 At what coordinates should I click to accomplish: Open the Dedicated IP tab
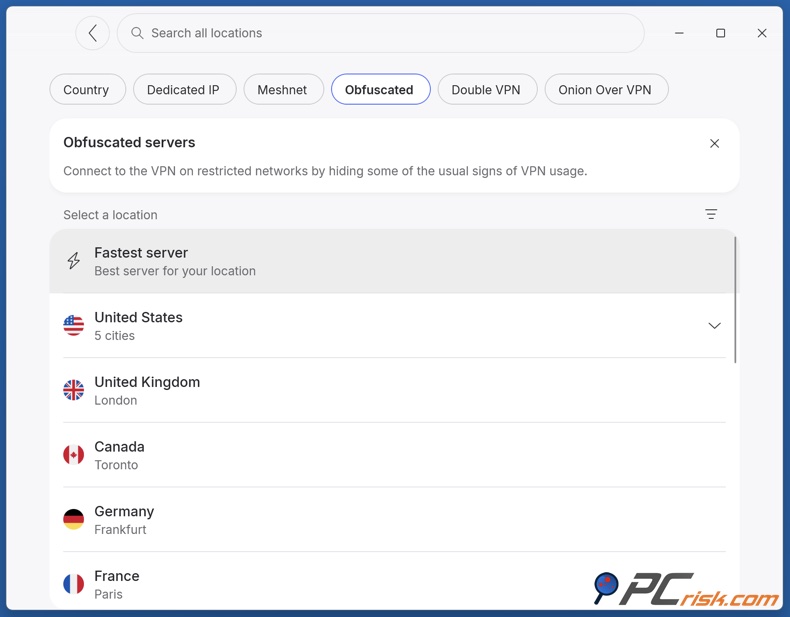(184, 90)
